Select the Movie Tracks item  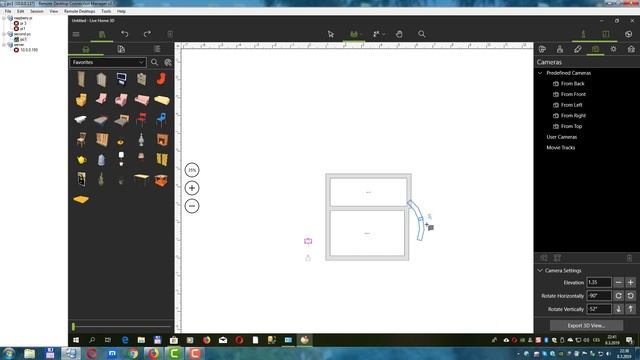pyautogui.click(x=560, y=148)
